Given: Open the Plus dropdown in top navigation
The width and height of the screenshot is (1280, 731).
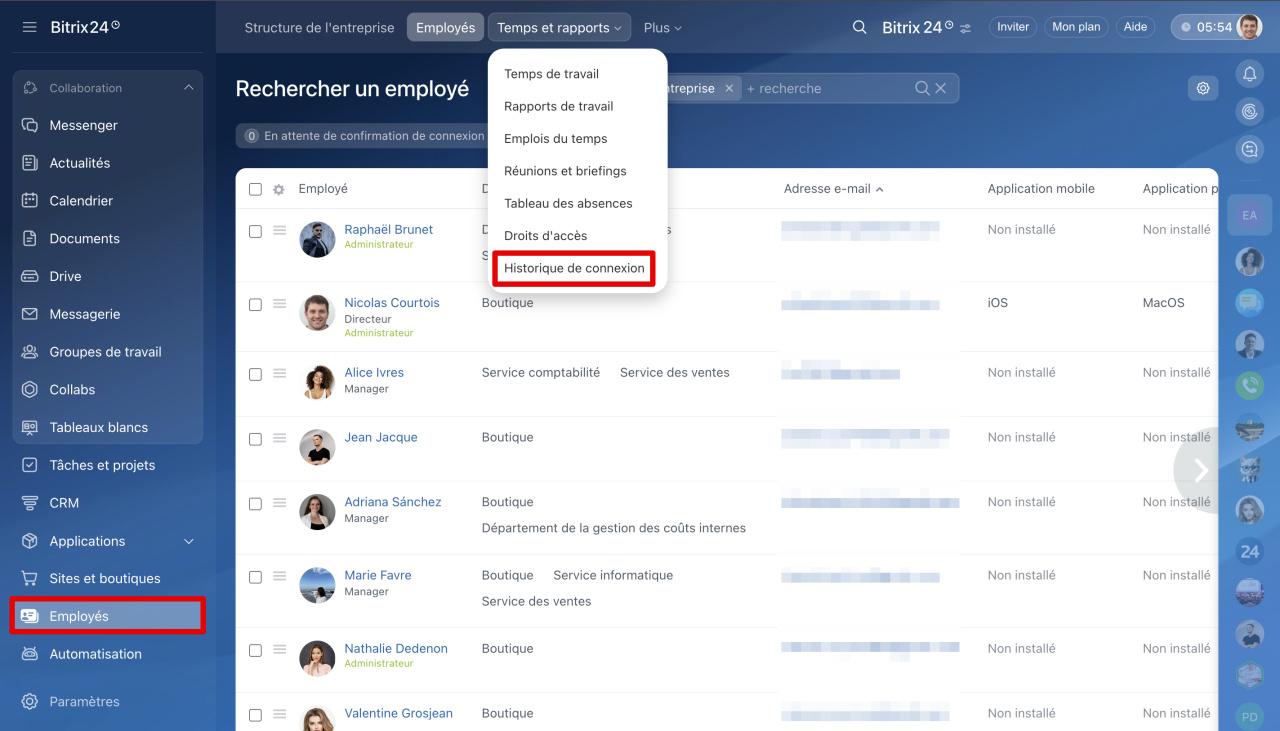Looking at the screenshot, I should 662,28.
